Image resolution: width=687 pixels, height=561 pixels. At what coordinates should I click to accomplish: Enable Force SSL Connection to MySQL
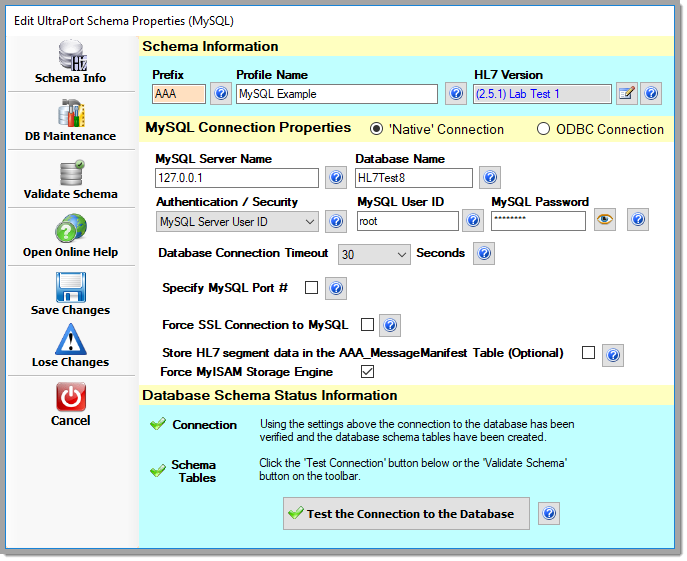(x=367, y=325)
